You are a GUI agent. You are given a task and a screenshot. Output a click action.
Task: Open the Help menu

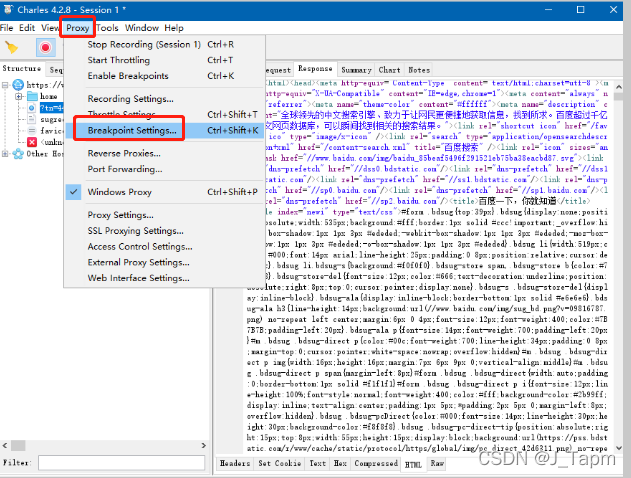tap(174, 28)
